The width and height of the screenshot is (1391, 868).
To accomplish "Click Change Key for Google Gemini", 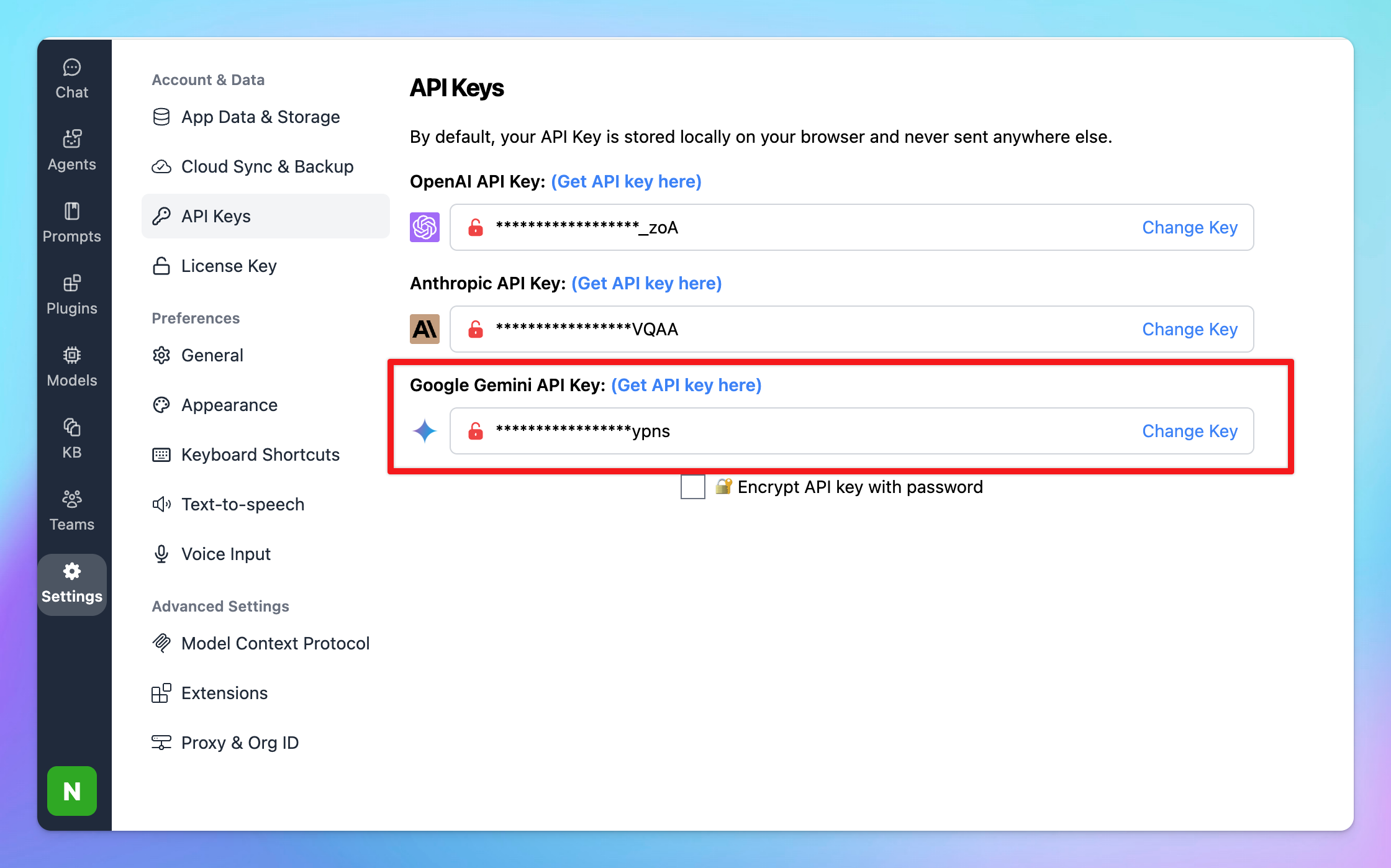I will click(x=1189, y=431).
